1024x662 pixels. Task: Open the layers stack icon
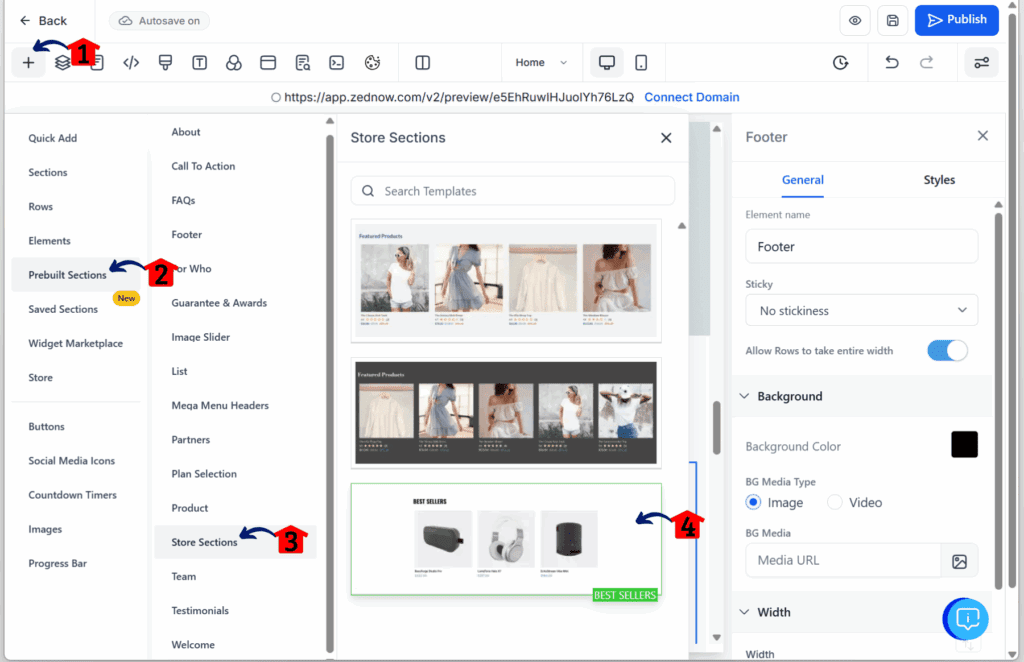[62, 63]
